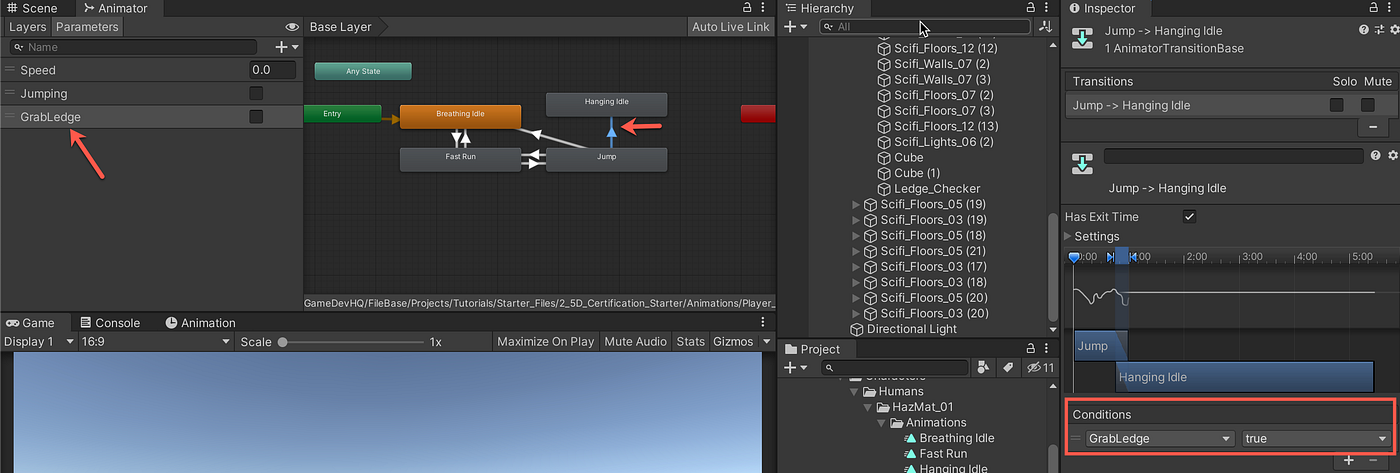Click the Project panel lock icon

point(1033,349)
